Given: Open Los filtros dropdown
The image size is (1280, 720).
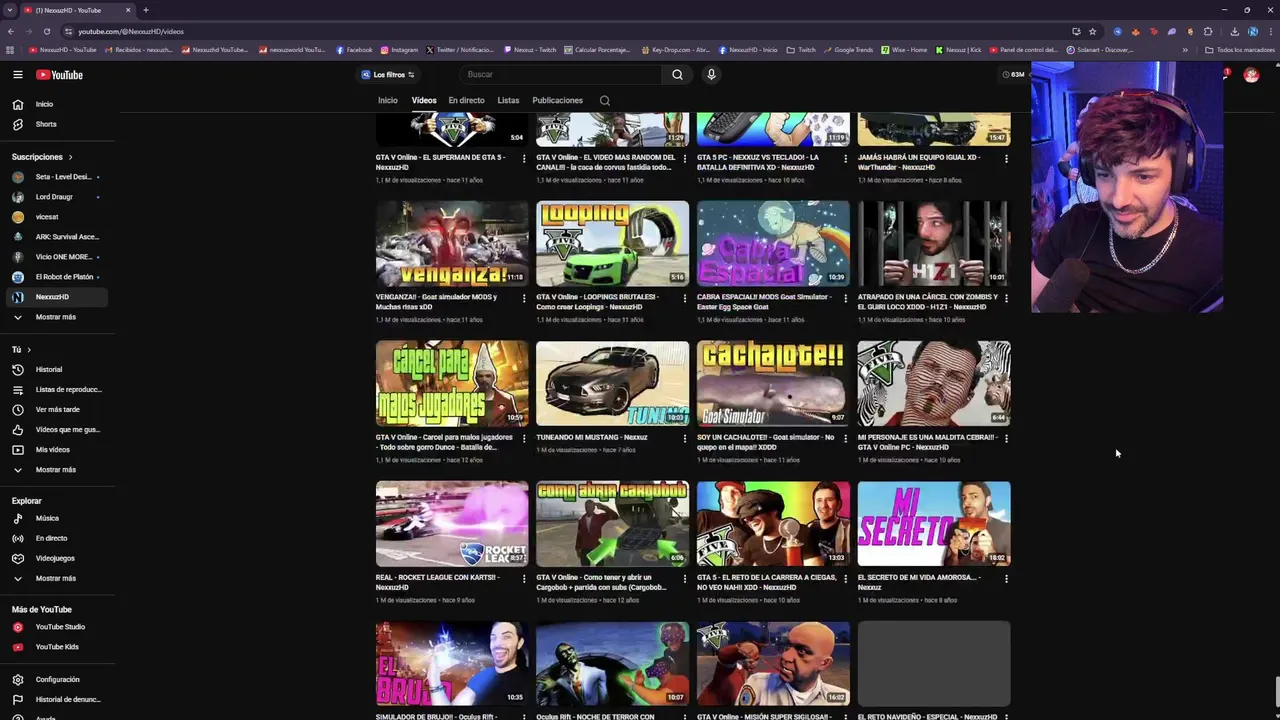Looking at the screenshot, I should click(x=388, y=75).
